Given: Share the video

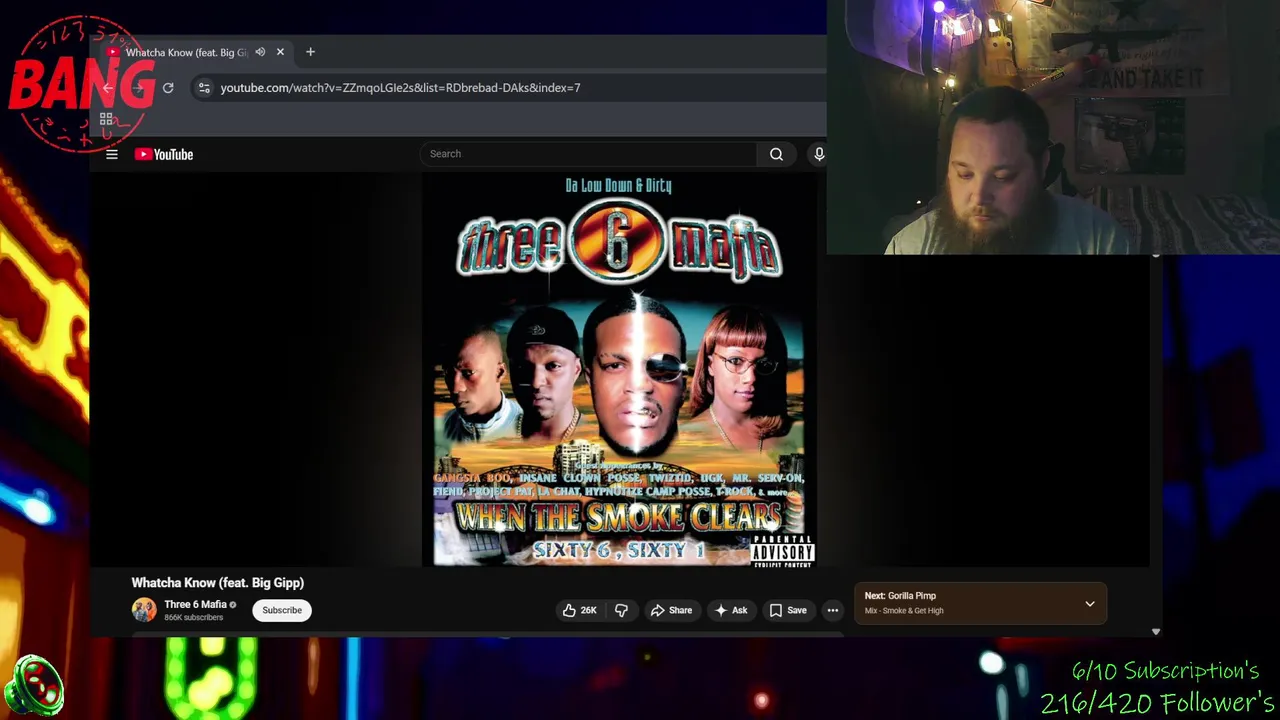Looking at the screenshot, I should pyautogui.click(x=671, y=610).
